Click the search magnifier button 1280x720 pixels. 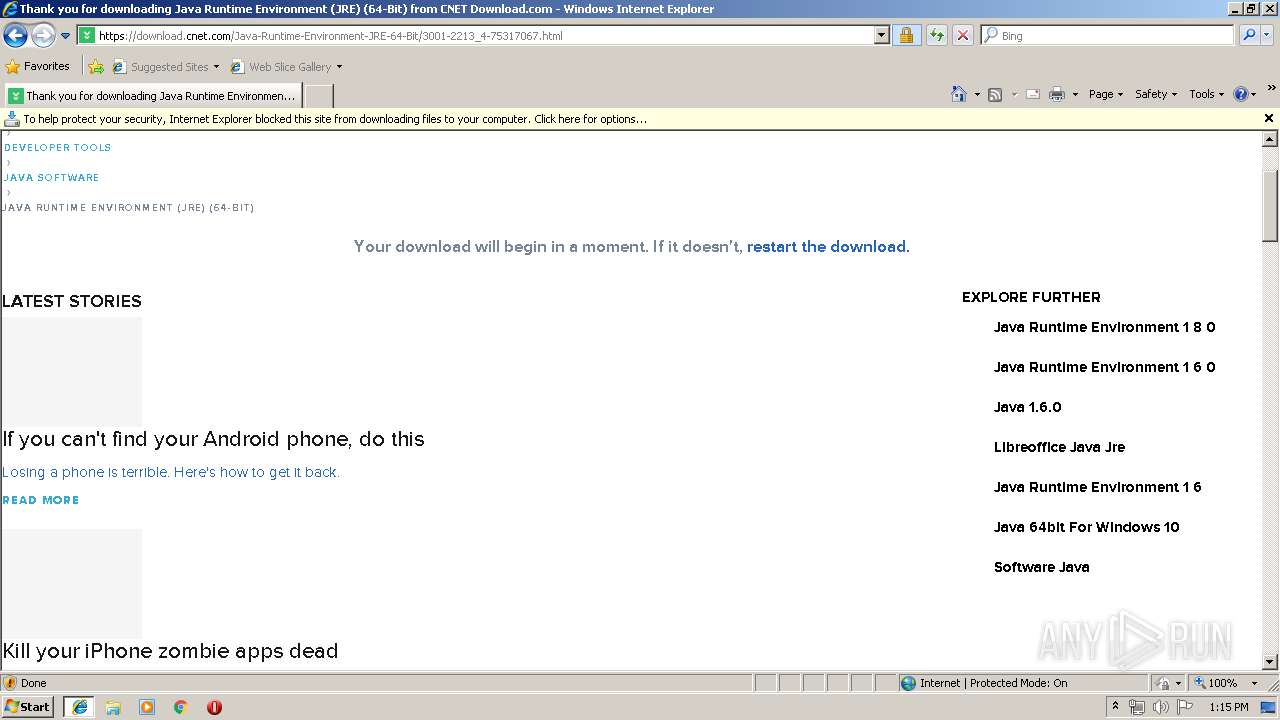[1248, 35]
